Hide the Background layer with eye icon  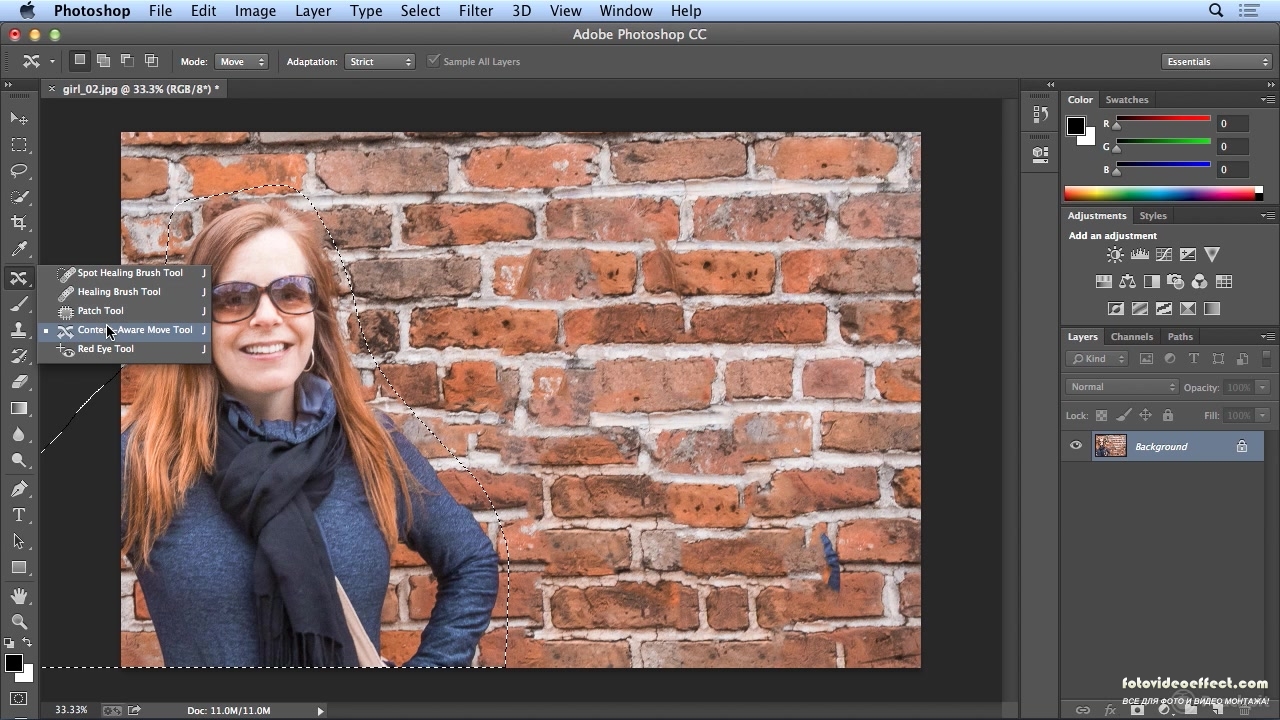[x=1076, y=446]
